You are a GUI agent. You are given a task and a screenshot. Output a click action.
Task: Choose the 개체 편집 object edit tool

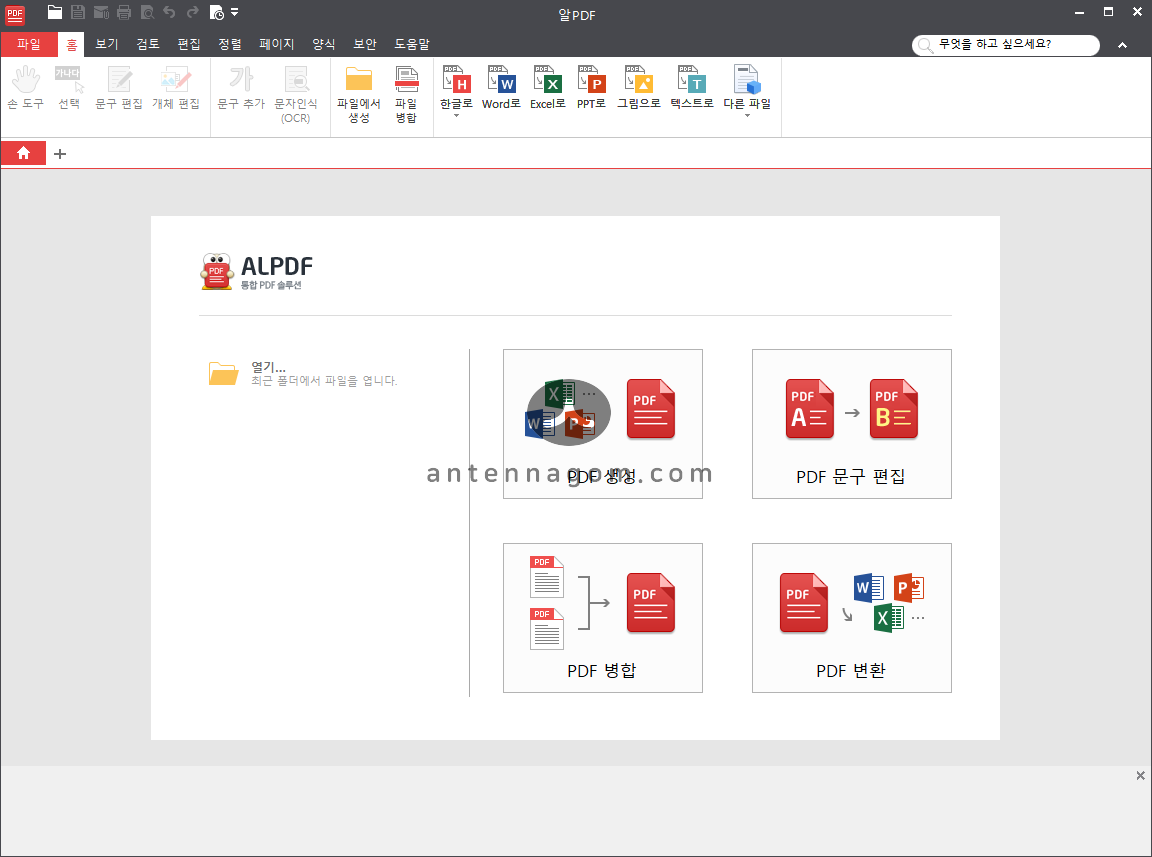[x=176, y=87]
